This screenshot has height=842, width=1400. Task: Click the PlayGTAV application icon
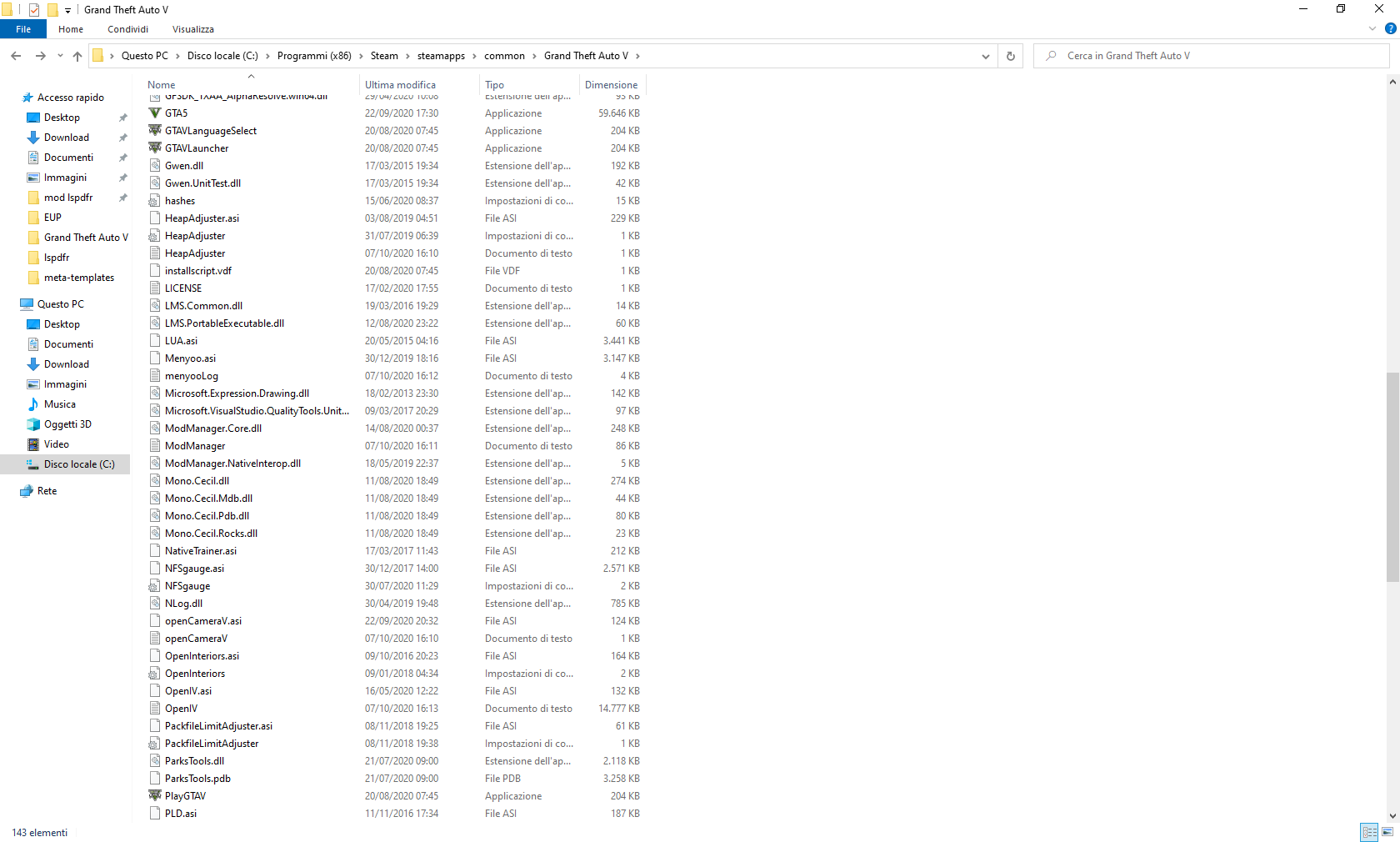click(155, 795)
